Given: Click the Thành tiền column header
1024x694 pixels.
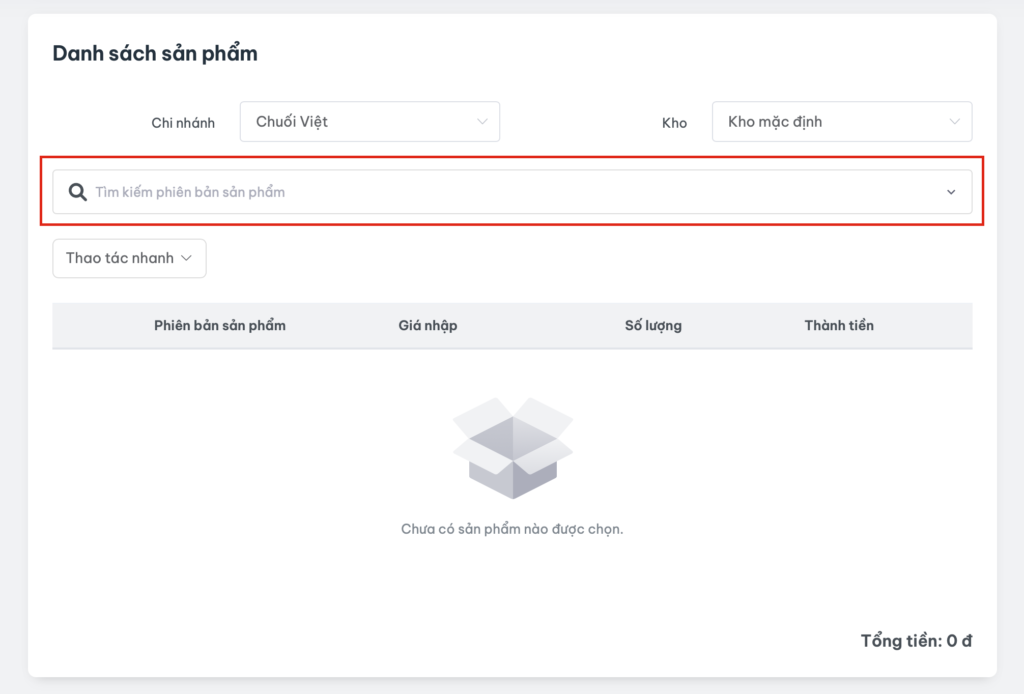Looking at the screenshot, I should 839,326.
